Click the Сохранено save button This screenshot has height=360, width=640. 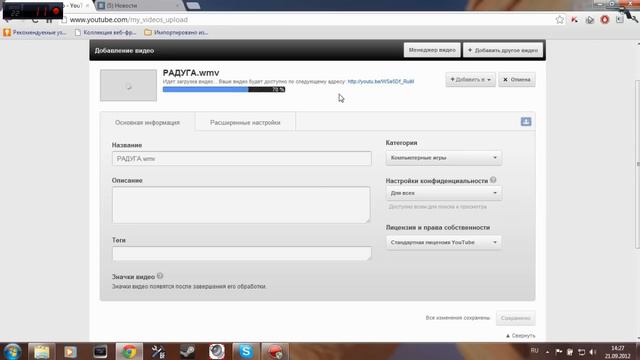coord(516,318)
